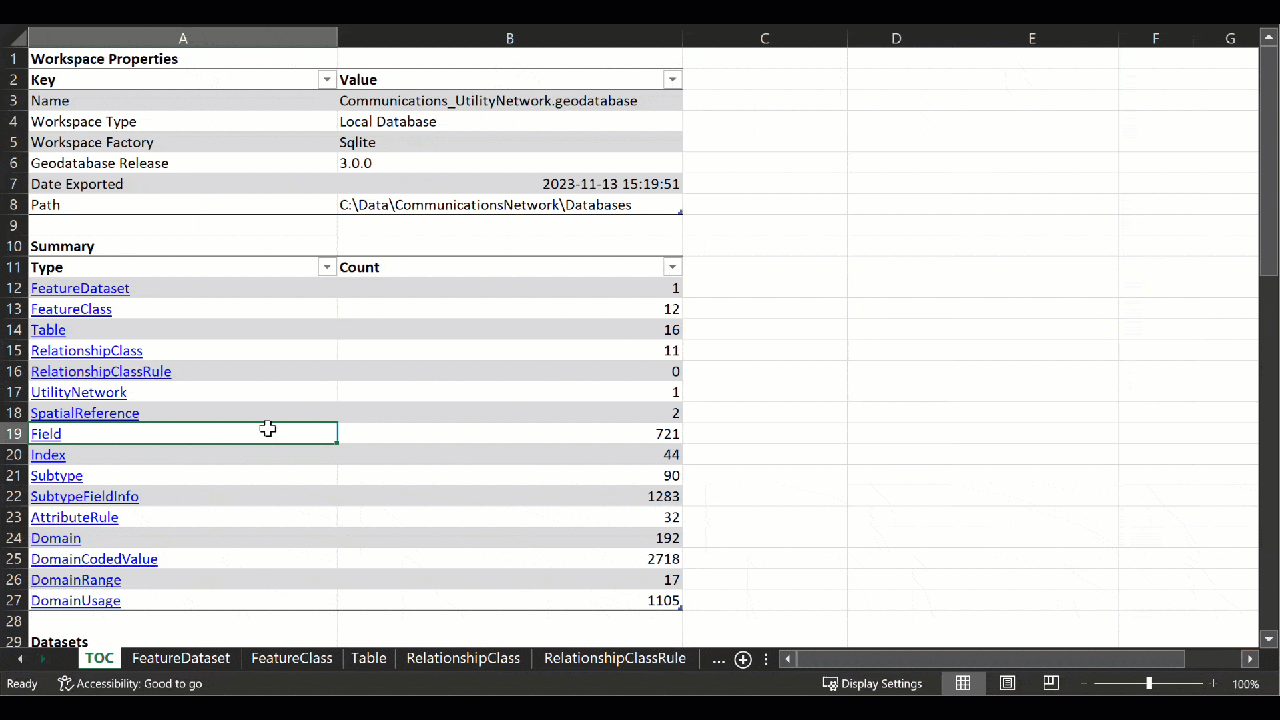Select the Sqlite value cell
Screen dimensions: 1280x720
pos(510,143)
